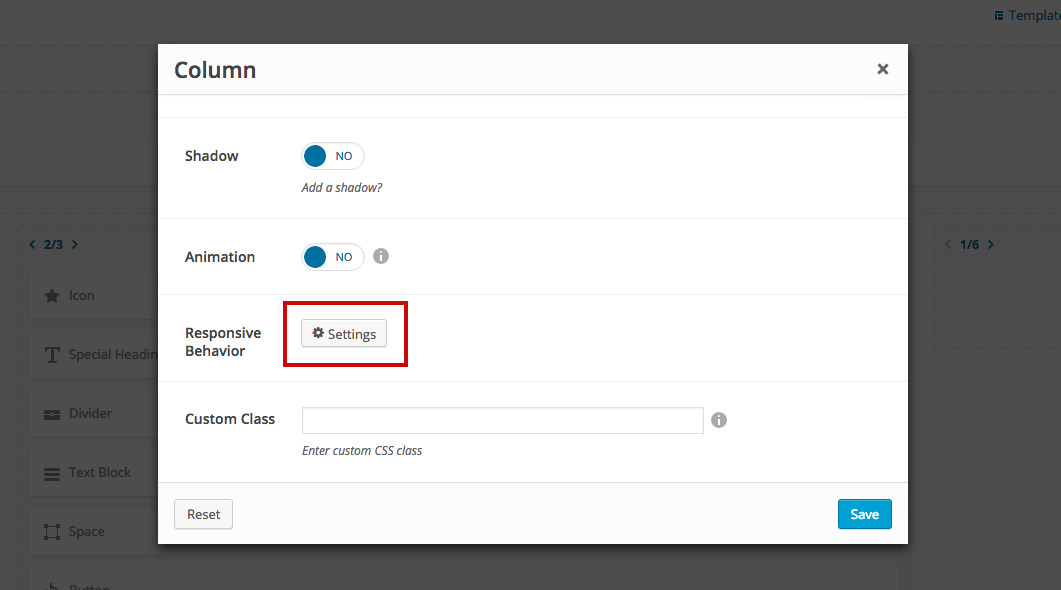Increase the 1/6 column width

pos(991,244)
